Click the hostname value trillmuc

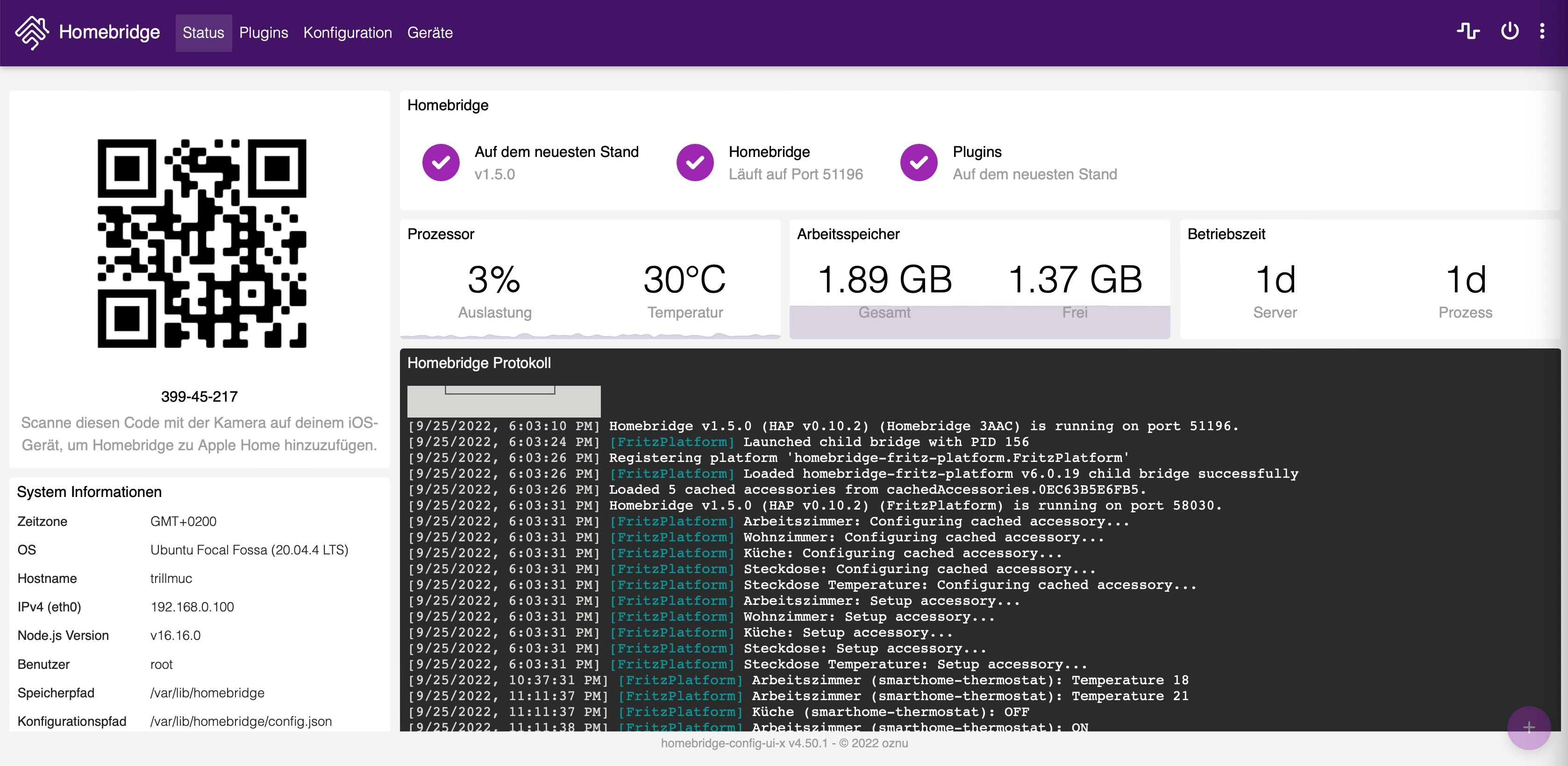[x=171, y=579]
